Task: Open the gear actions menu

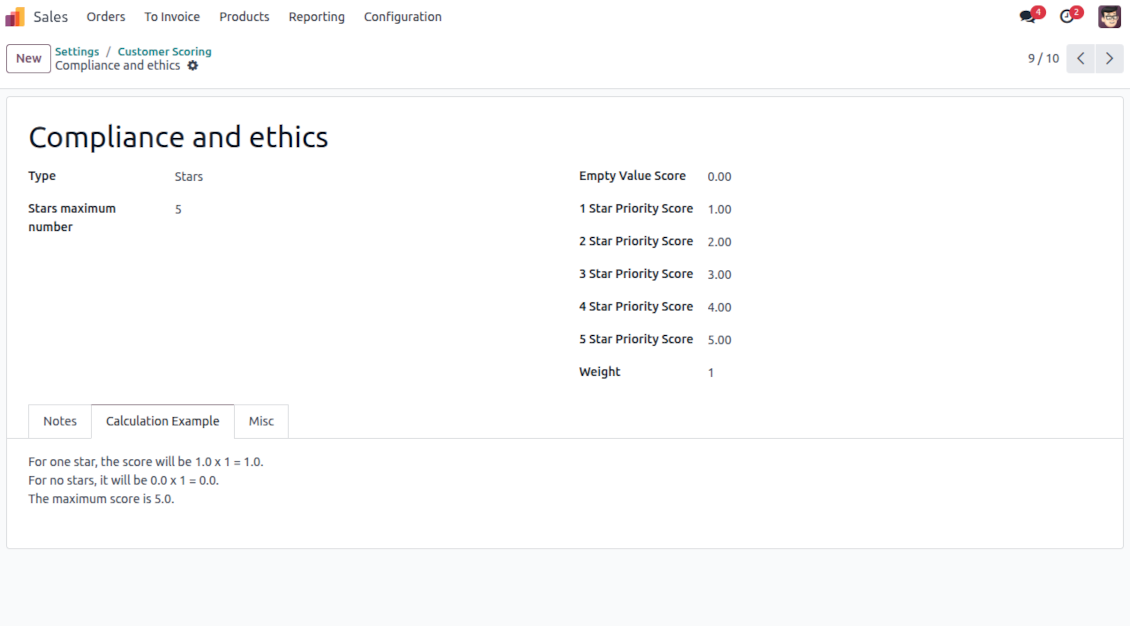Action: click(x=192, y=66)
